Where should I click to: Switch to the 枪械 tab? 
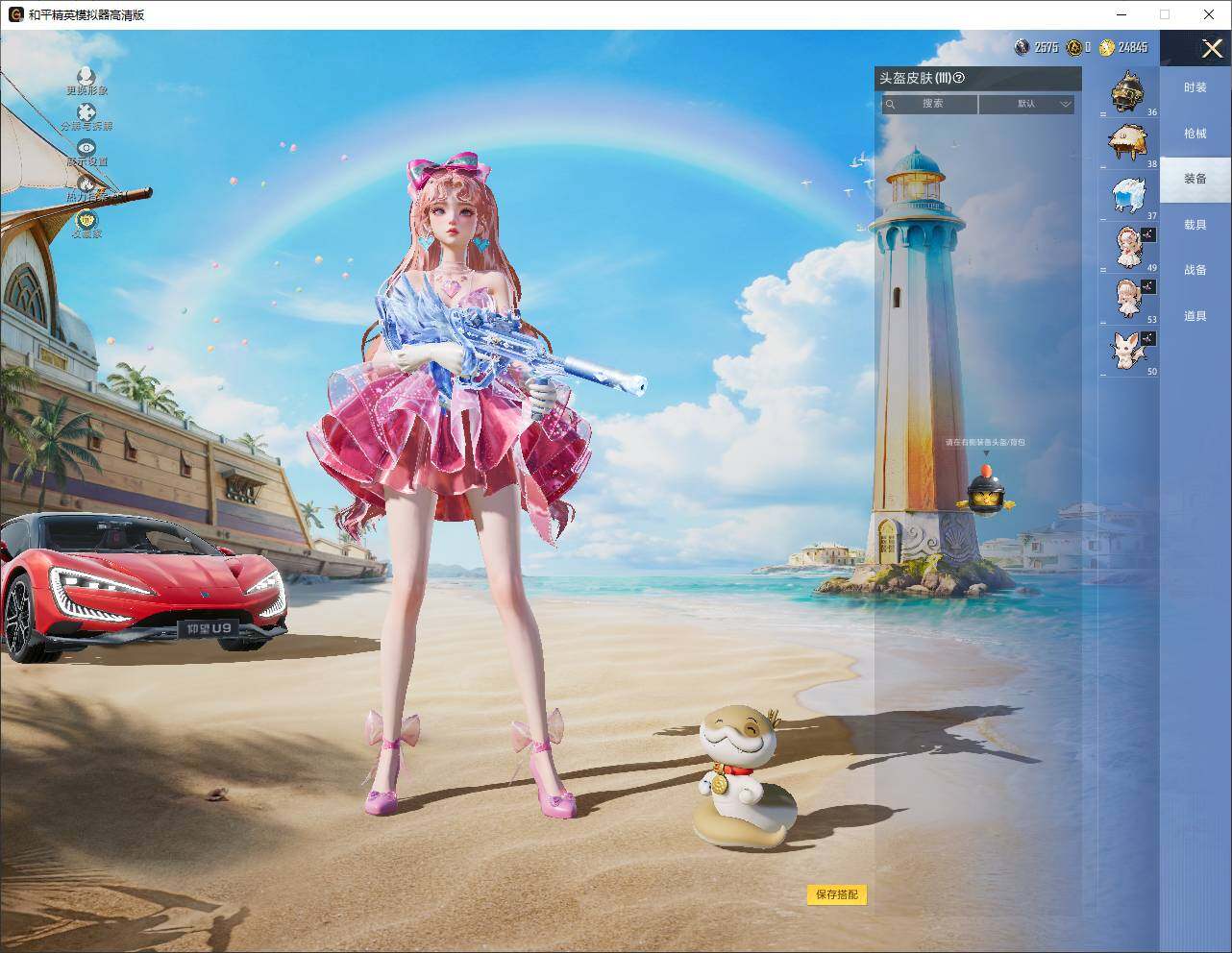coord(1195,134)
